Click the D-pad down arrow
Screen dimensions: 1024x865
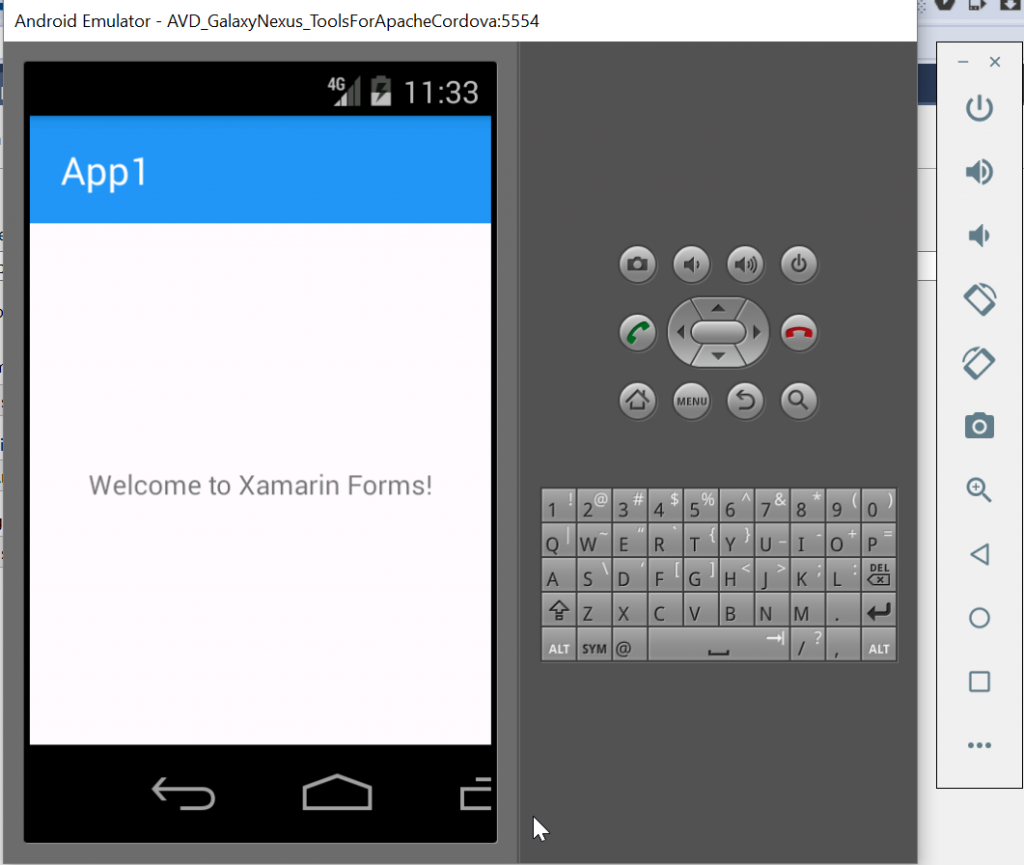point(718,356)
